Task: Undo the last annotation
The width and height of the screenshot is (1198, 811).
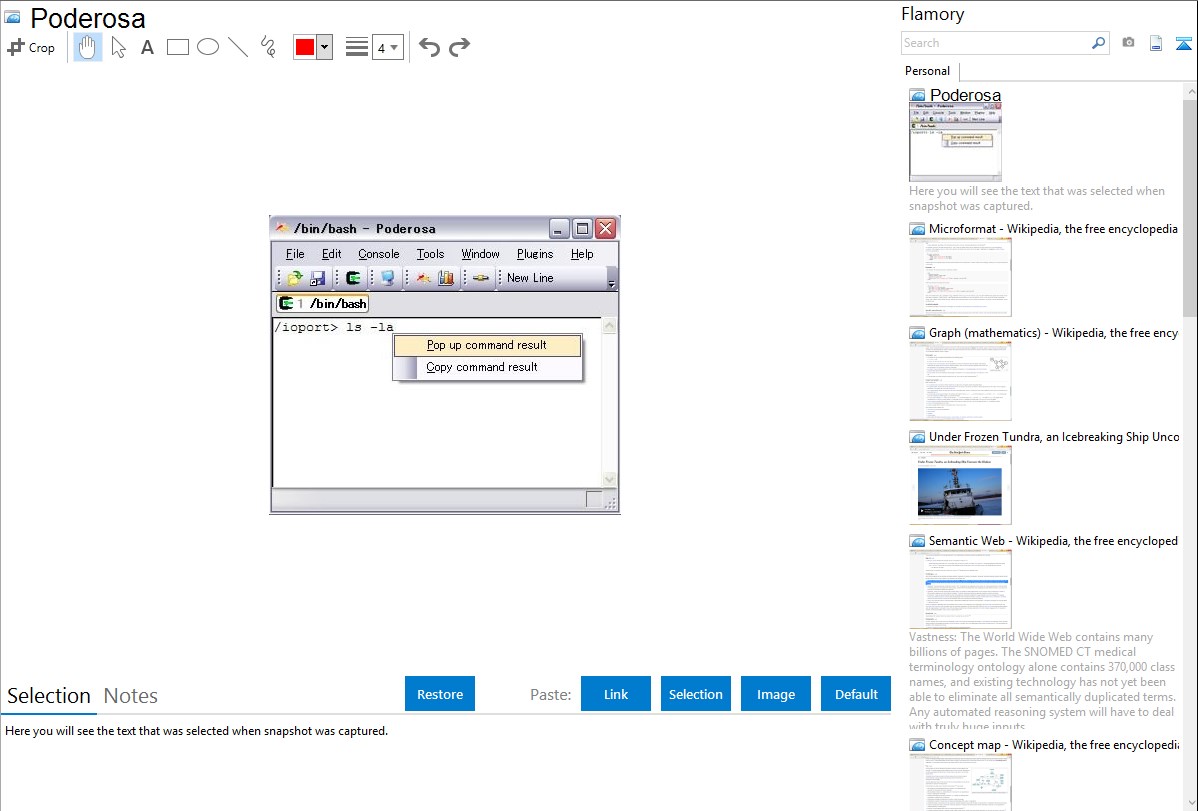Action: [429, 47]
